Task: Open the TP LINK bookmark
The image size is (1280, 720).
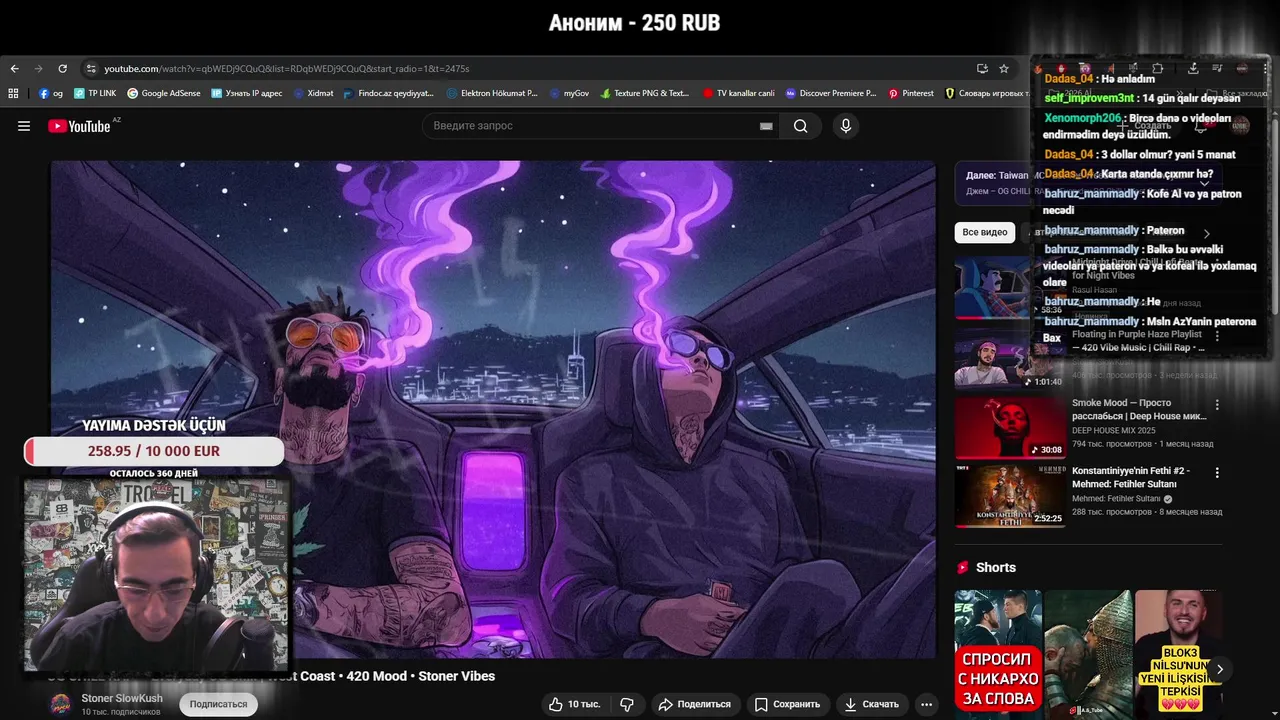Action: 95,93
